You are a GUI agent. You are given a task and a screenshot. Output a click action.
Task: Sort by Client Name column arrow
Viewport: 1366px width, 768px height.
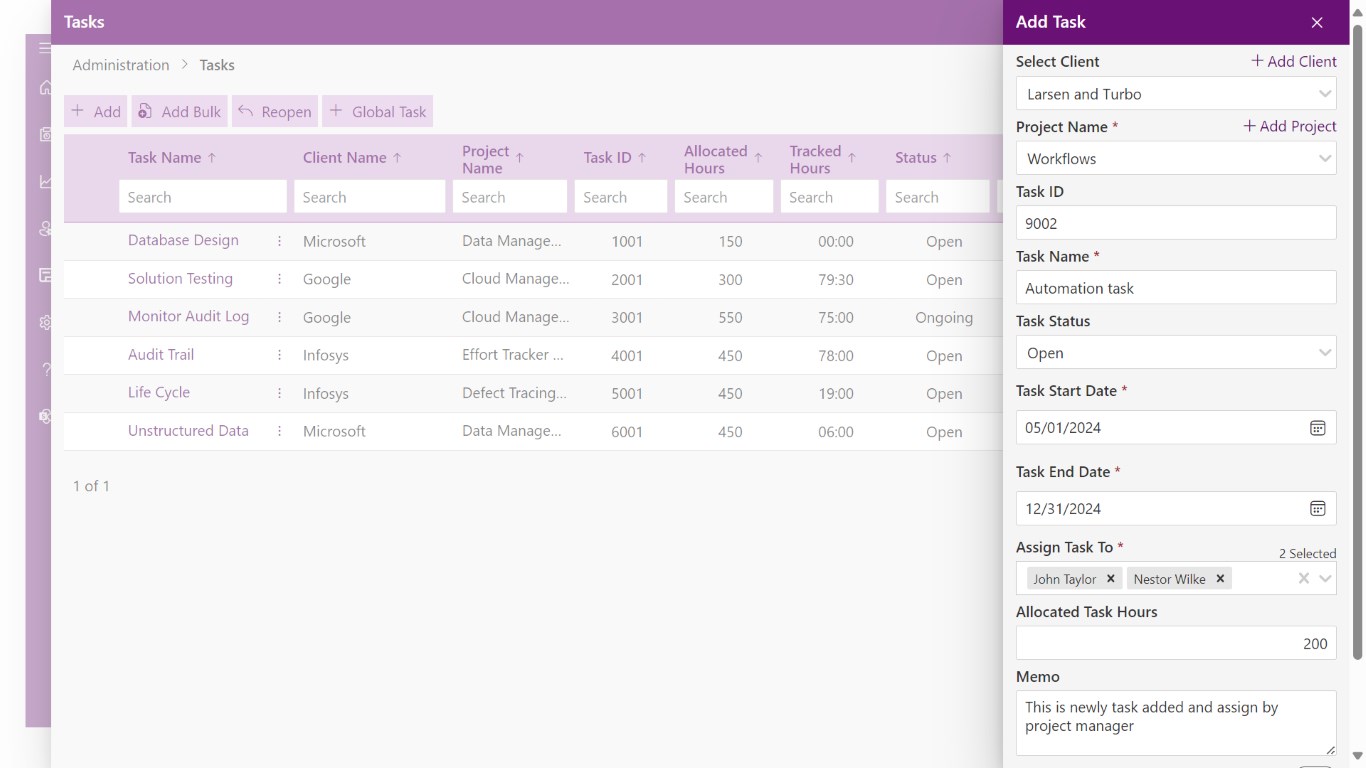click(x=397, y=158)
